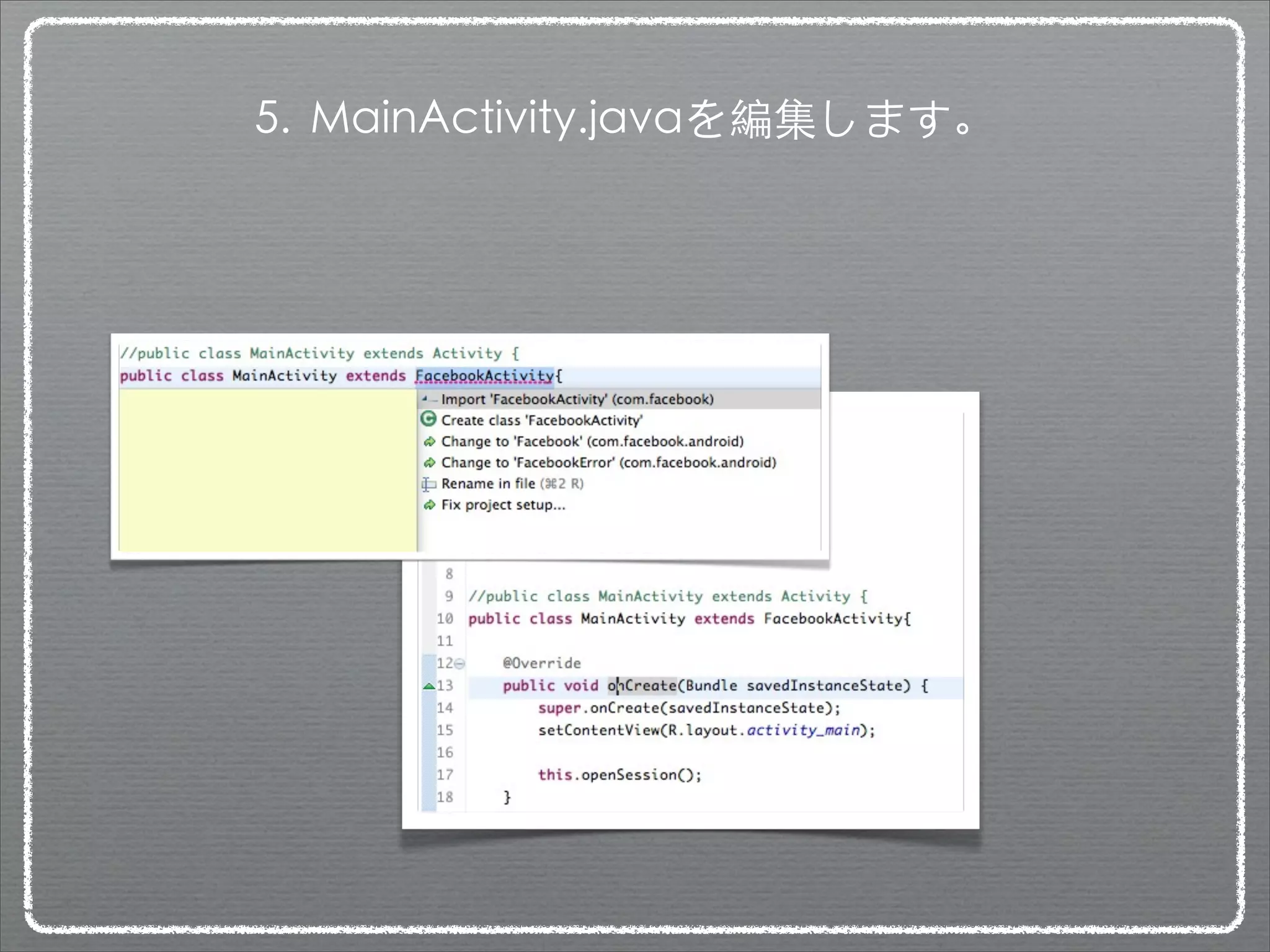Click the import icon beside Import 'FacebookActivity'
This screenshot has height=952, width=1270.
pyautogui.click(x=429, y=399)
